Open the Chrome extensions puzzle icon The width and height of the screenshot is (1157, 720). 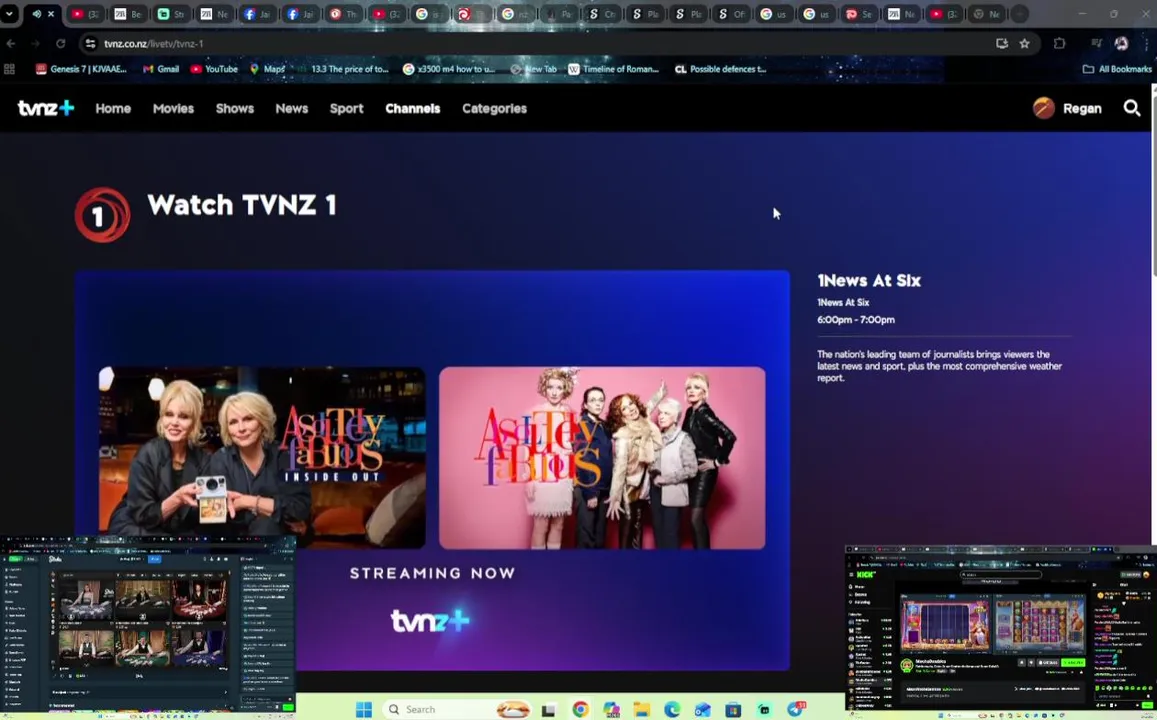[1060, 44]
